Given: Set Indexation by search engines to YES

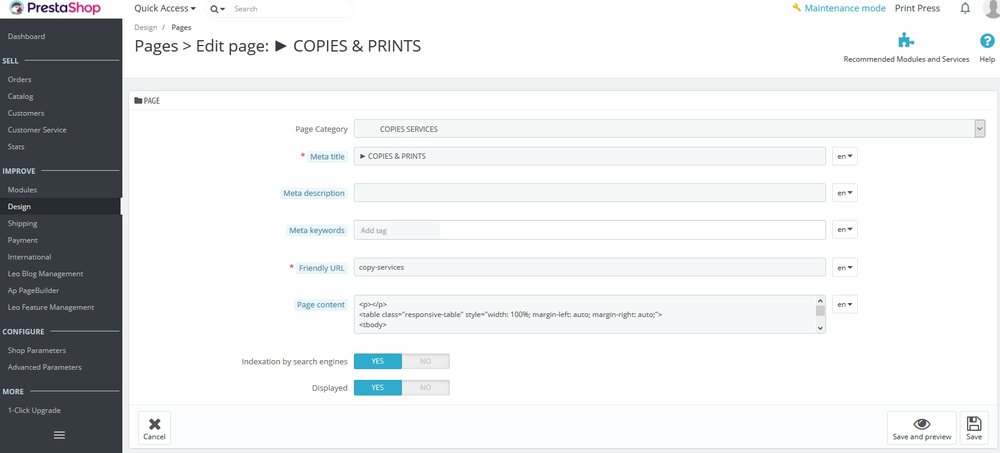Looking at the screenshot, I should coord(378,361).
